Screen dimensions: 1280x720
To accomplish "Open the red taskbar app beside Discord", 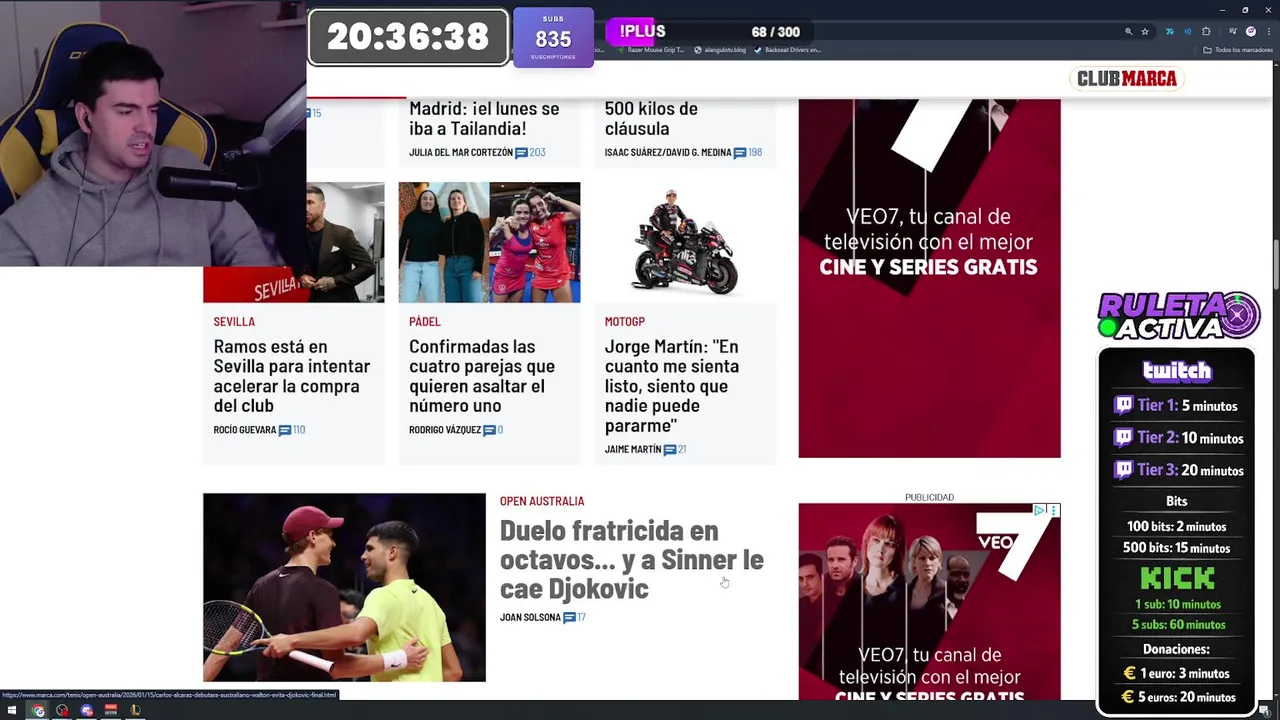I will (111, 710).
